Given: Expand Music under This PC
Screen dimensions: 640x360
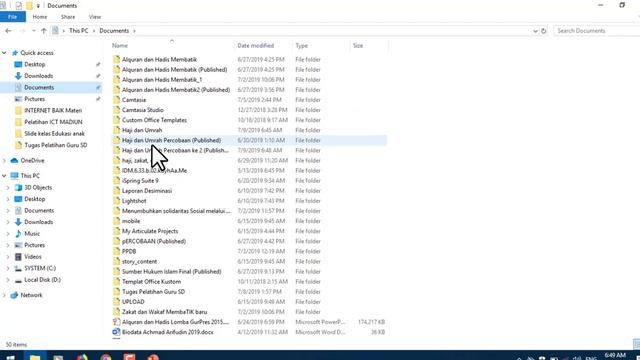Looking at the screenshot, I should click(8, 234).
